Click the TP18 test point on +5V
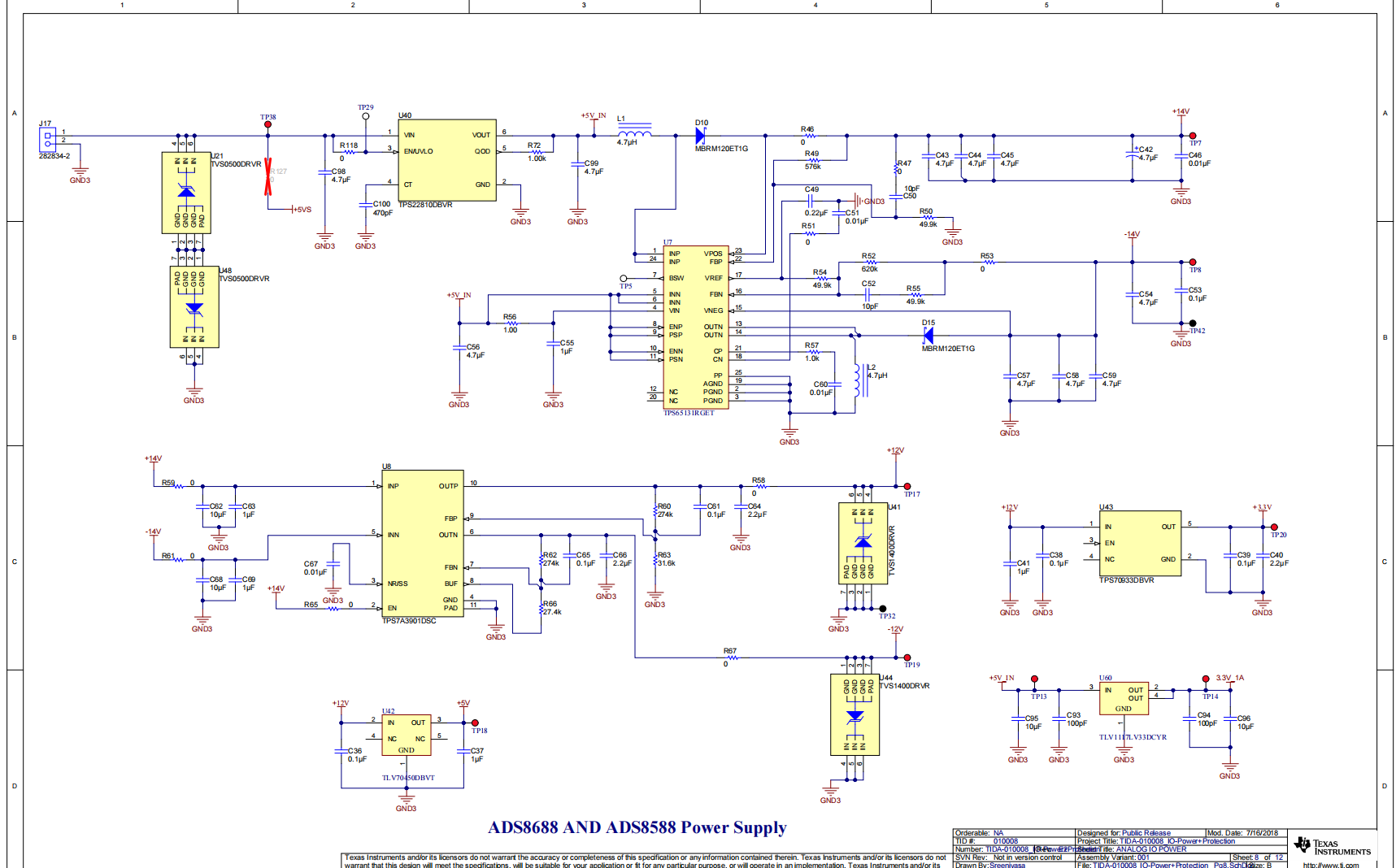The width and height of the screenshot is (1396, 868). [475, 723]
